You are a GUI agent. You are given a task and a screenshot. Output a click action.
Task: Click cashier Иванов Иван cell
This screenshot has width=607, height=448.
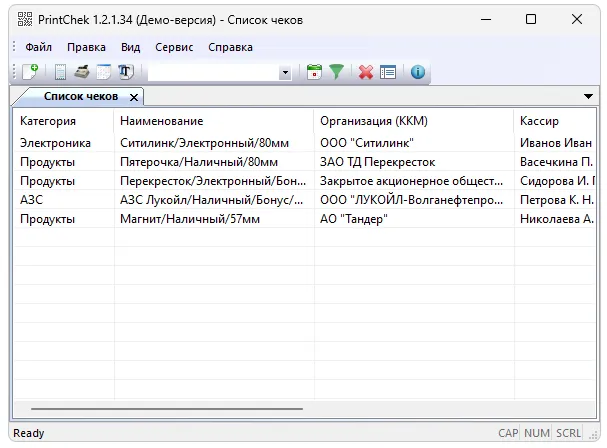click(x=555, y=143)
